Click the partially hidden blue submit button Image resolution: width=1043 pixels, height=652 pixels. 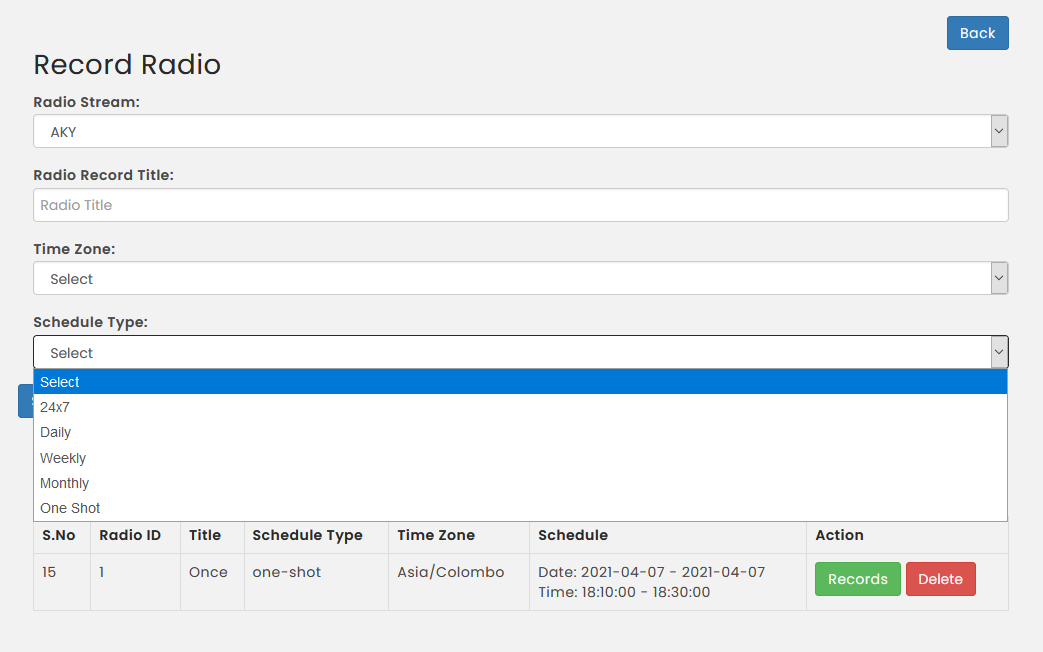click(26, 401)
